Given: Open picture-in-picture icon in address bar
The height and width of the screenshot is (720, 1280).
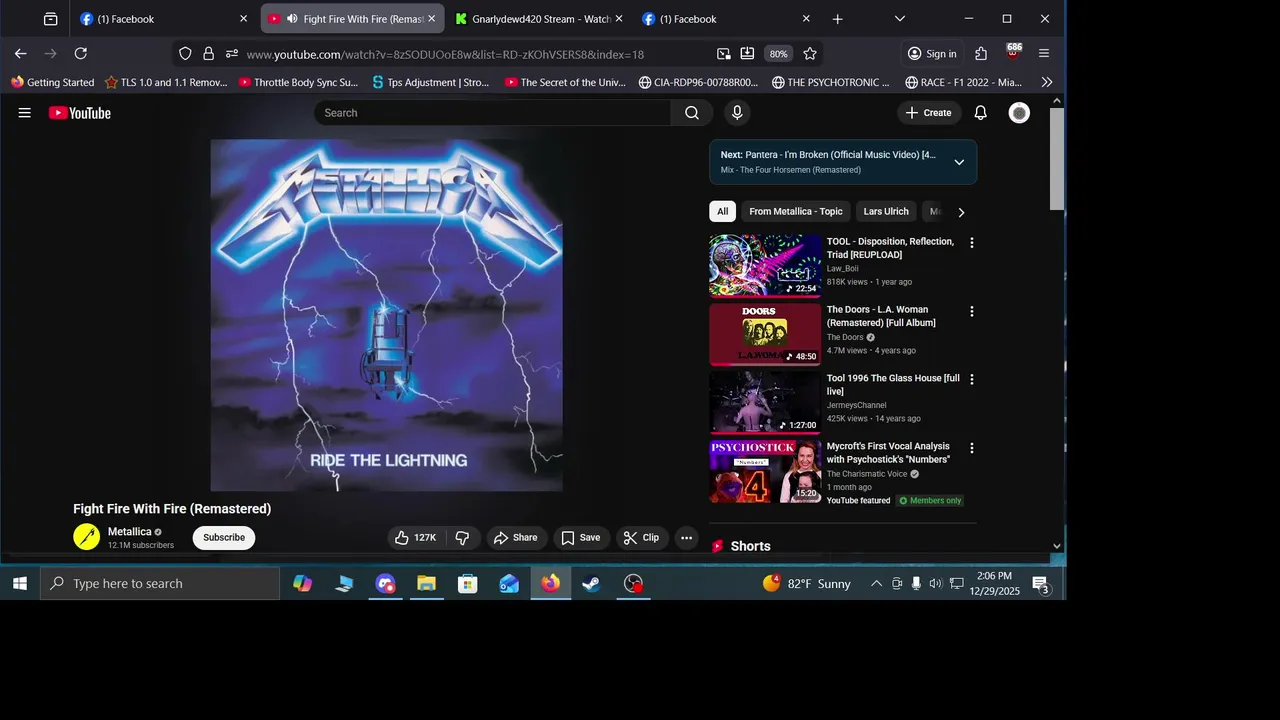Looking at the screenshot, I should point(723,54).
